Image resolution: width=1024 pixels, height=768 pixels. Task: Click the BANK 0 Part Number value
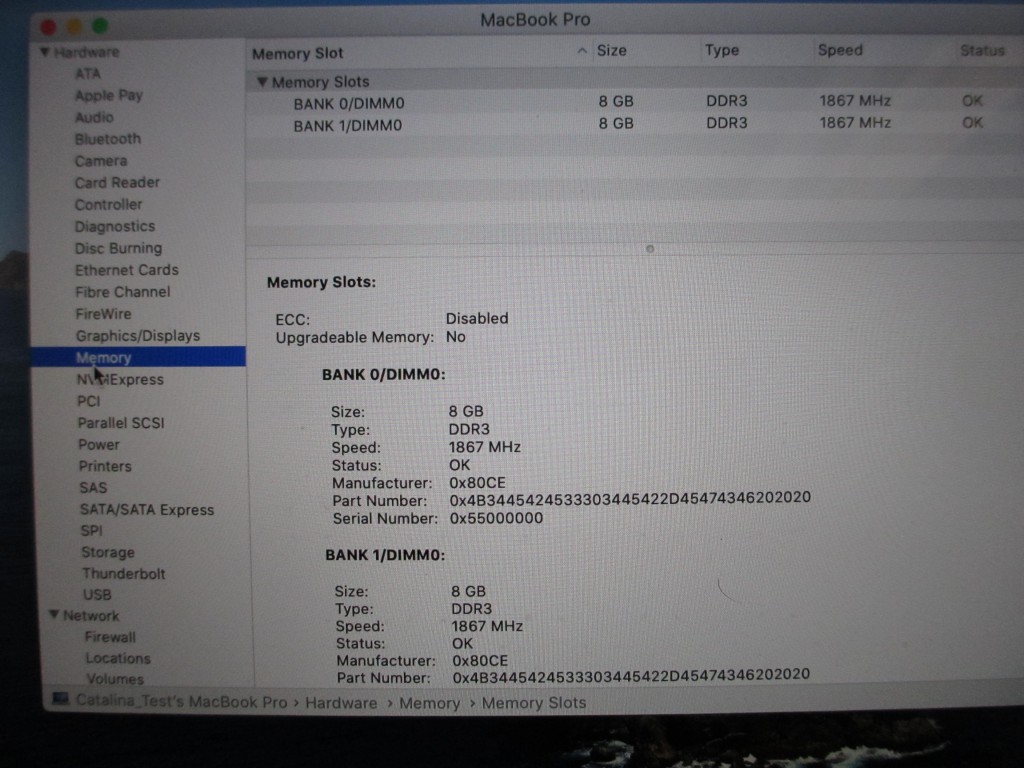tap(630, 500)
